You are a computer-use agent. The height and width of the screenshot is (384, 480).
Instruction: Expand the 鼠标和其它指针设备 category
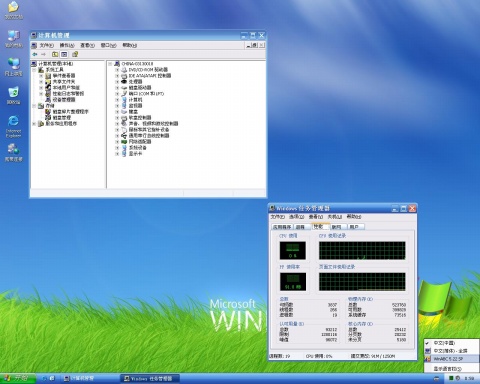tap(117, 130)
